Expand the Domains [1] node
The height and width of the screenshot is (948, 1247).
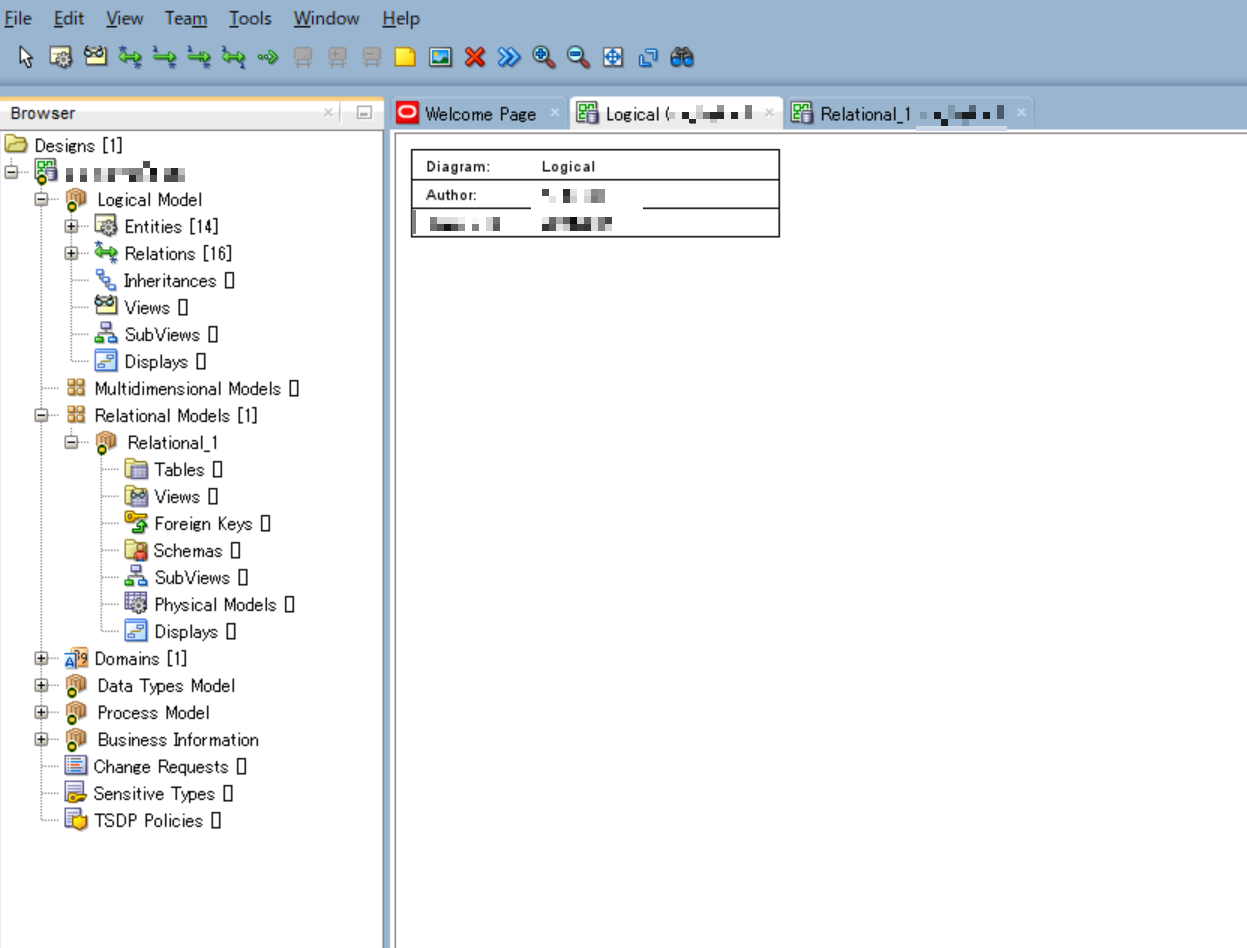click(x=41, y=658)
